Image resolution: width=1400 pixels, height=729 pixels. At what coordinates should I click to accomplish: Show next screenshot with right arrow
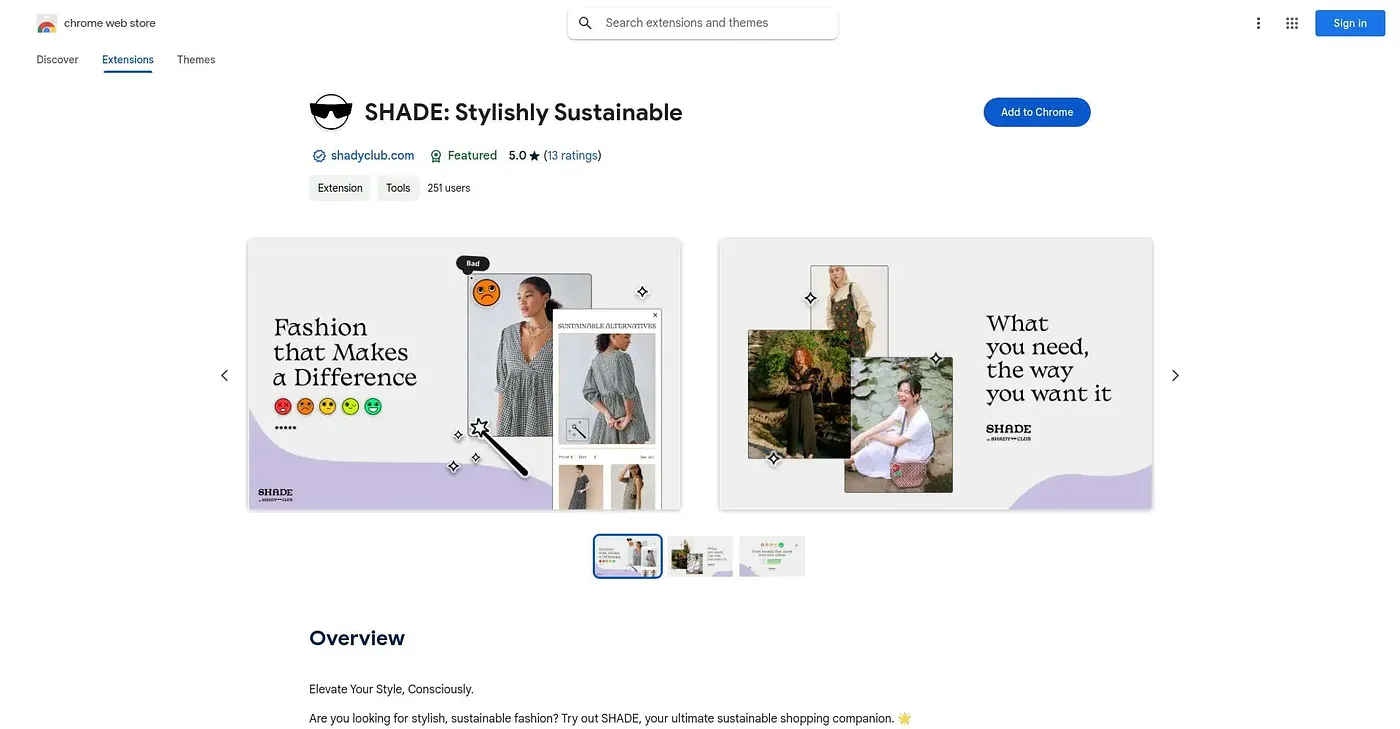(x=1175, y=375)
